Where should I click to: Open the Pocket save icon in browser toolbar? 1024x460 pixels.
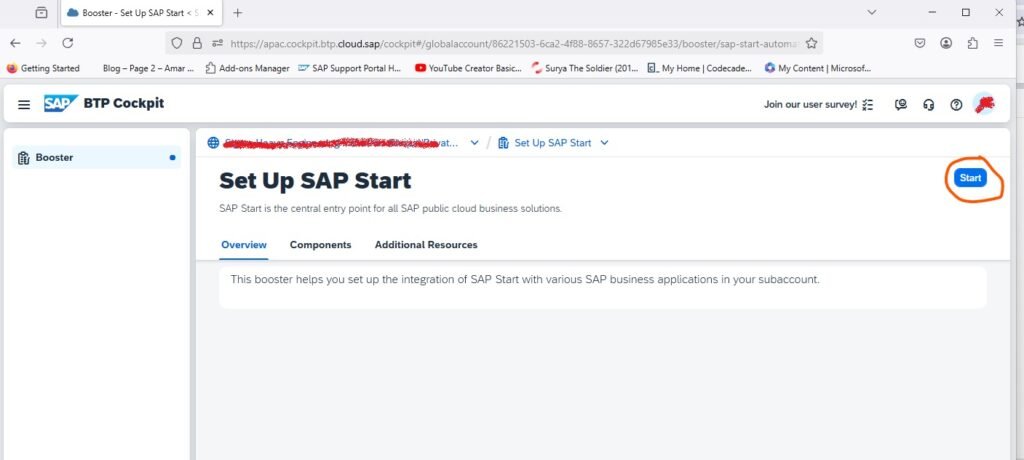(x=920, y=43)
